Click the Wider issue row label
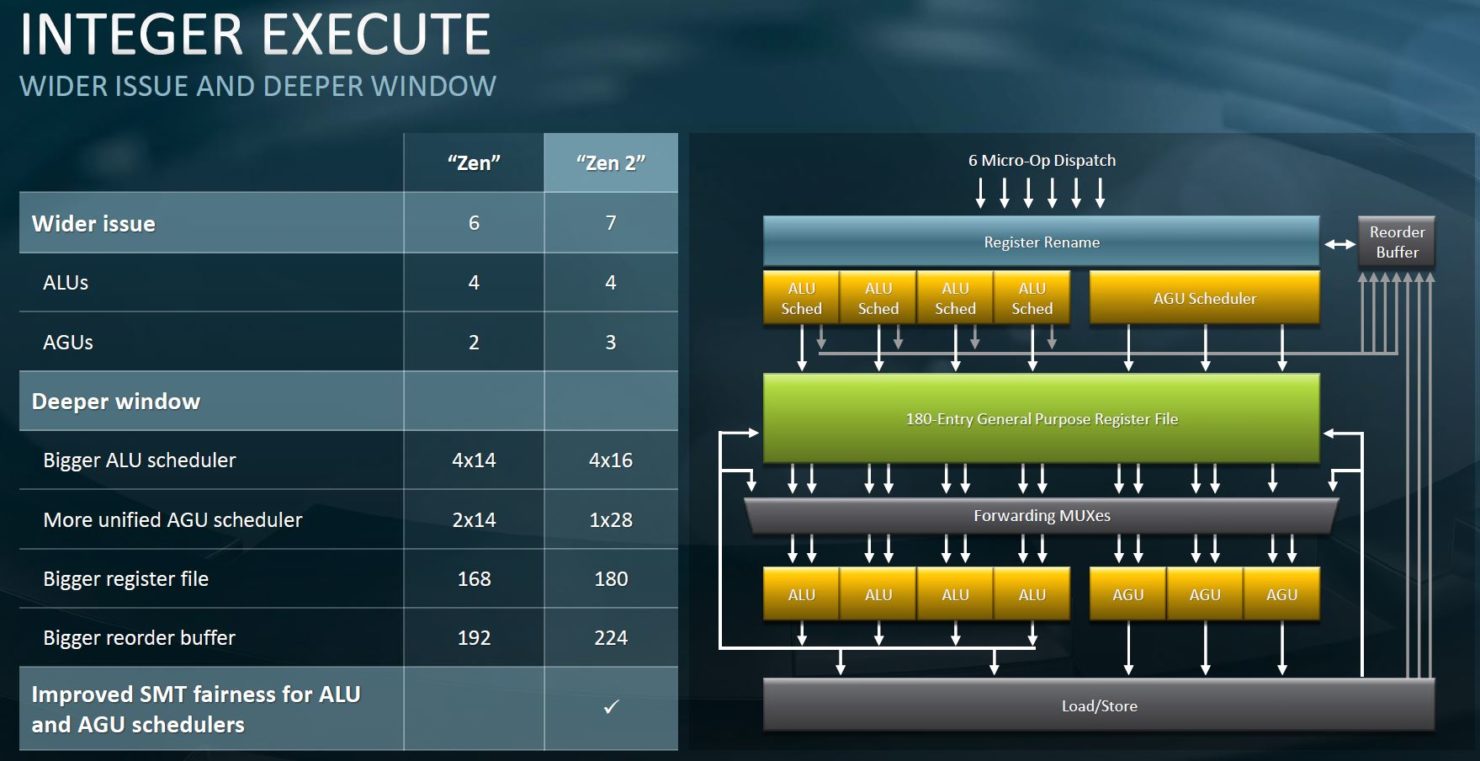Image resolution: width=1480 pixels, height=761 pixels. coord(94,223)
